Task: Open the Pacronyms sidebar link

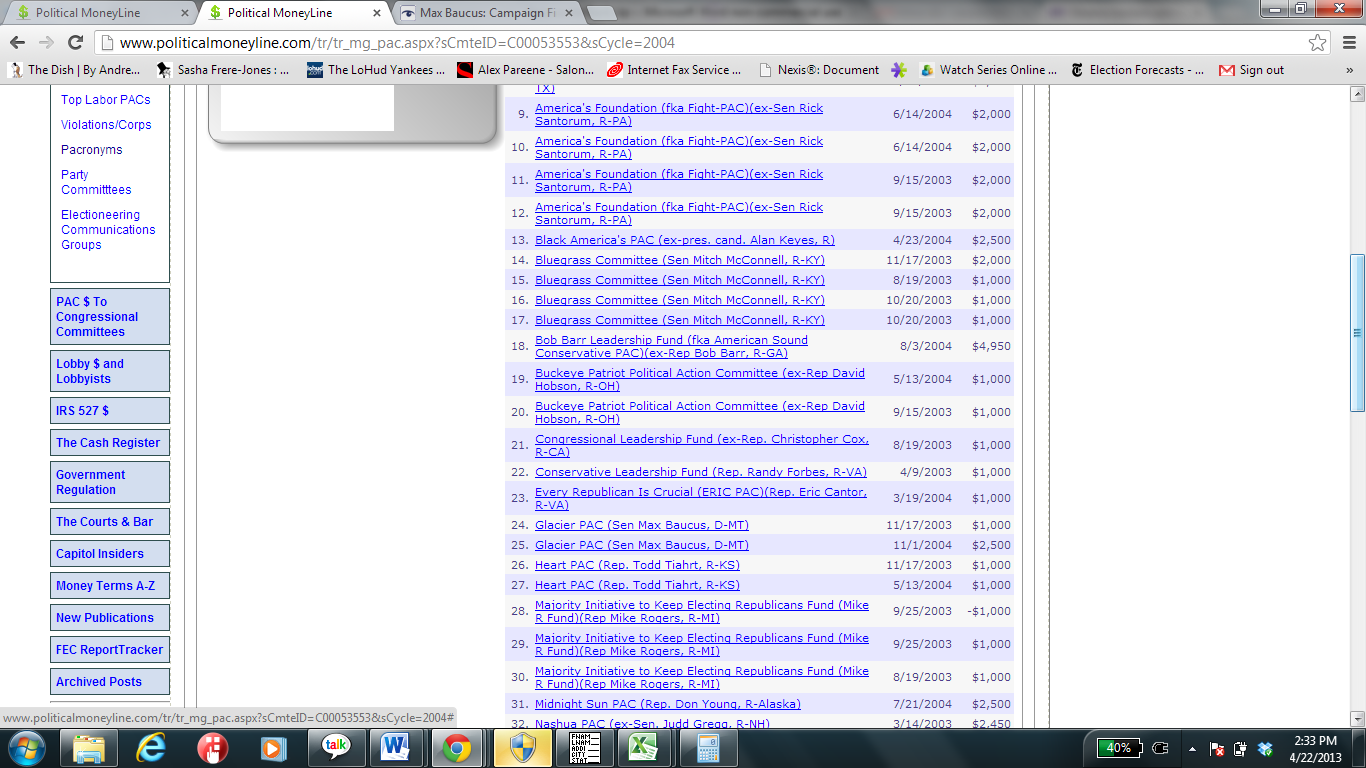Action: 91,150
